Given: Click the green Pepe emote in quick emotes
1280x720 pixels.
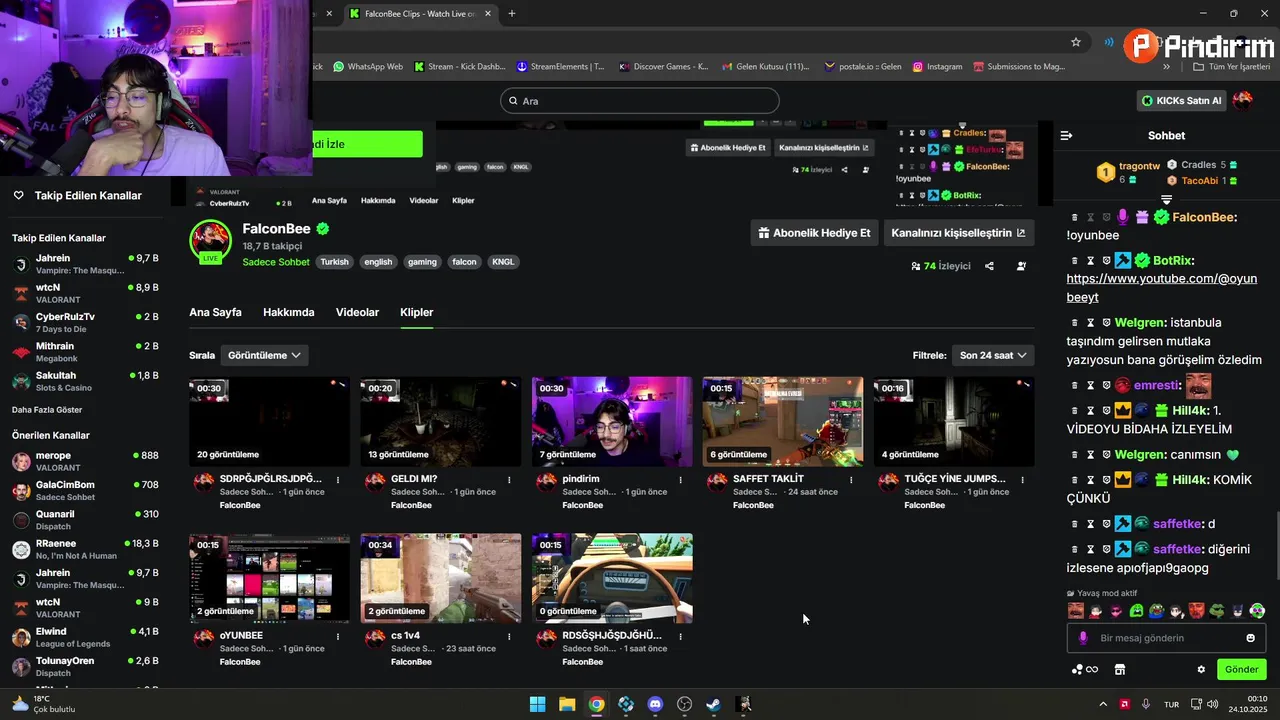Looking at the screenshot, I should 1217,611.
